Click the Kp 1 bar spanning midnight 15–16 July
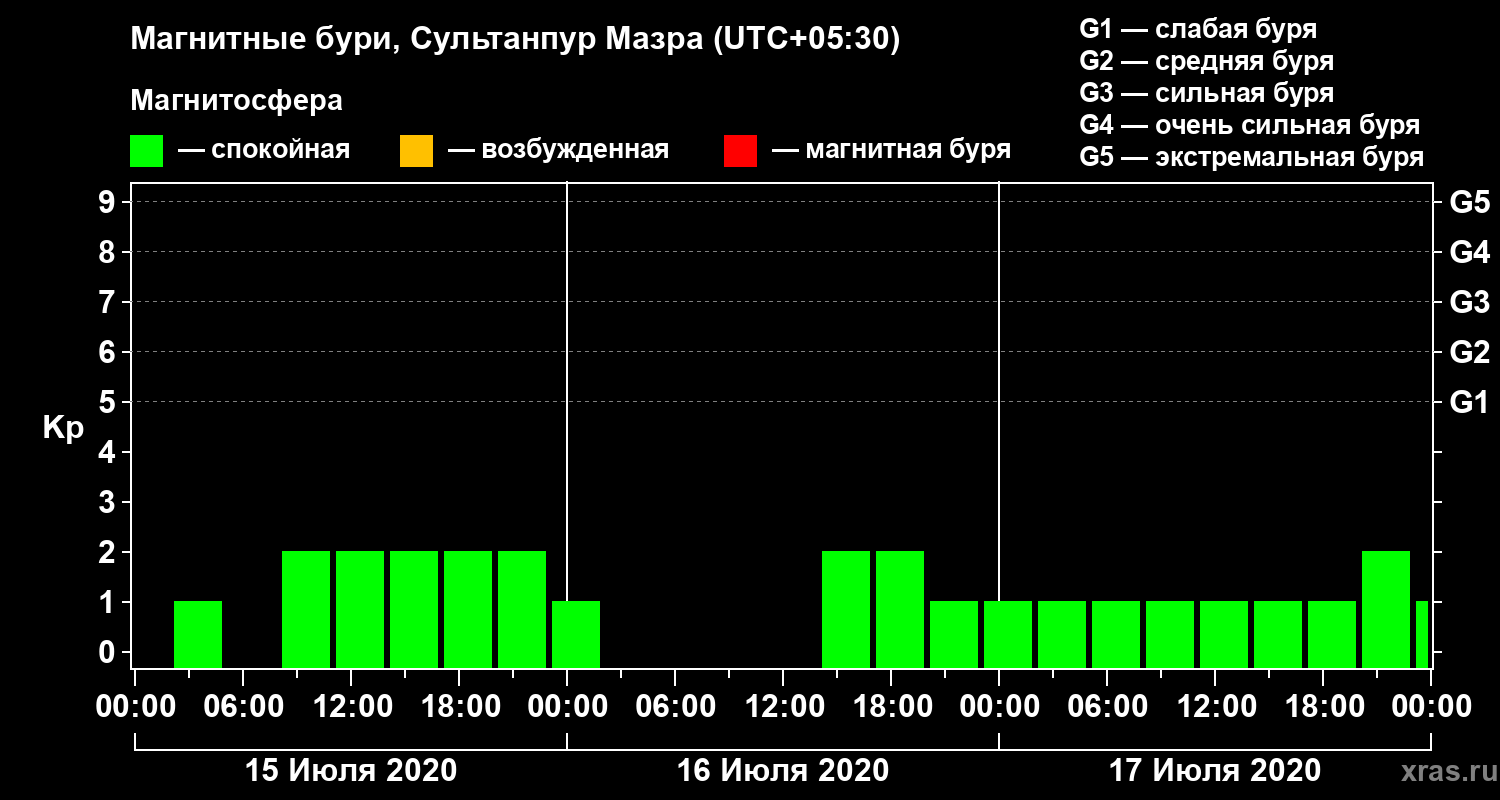The image size is (1500, 800). pyautogui.click(x=576, y=634)
